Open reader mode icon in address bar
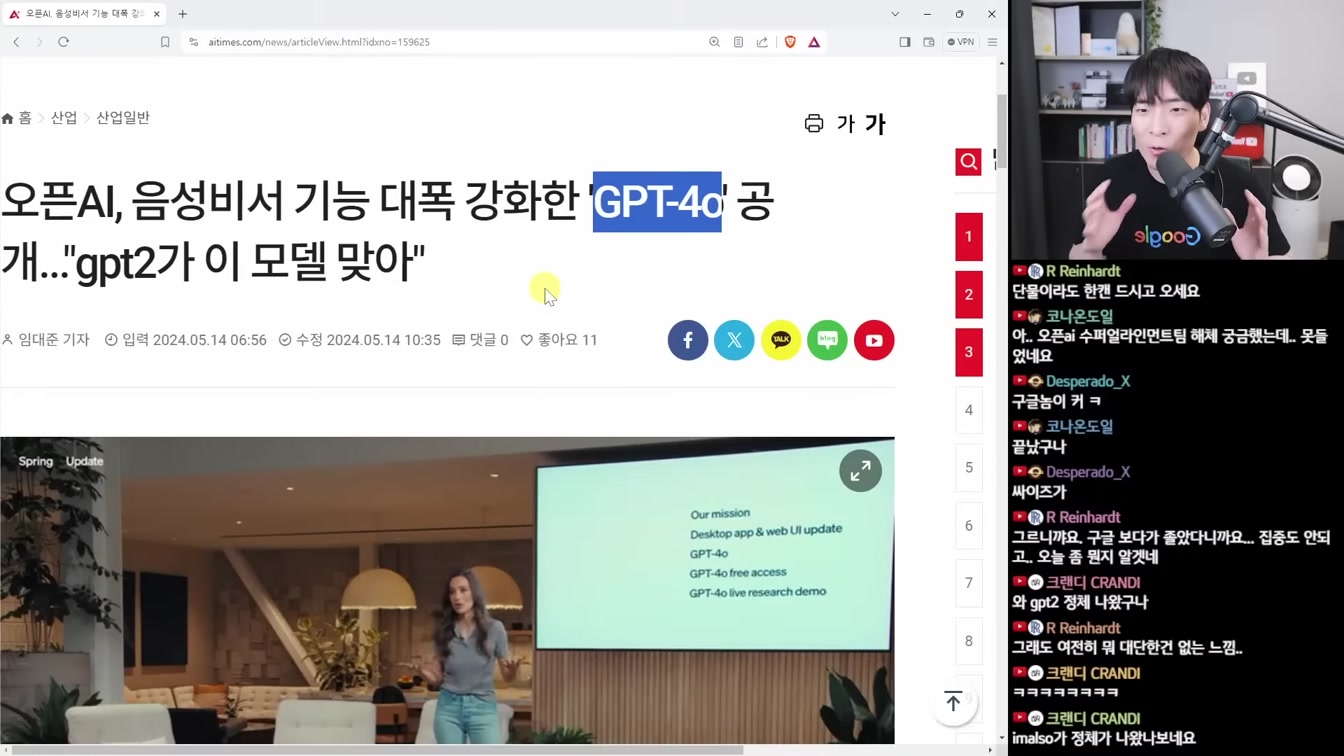 738,42
